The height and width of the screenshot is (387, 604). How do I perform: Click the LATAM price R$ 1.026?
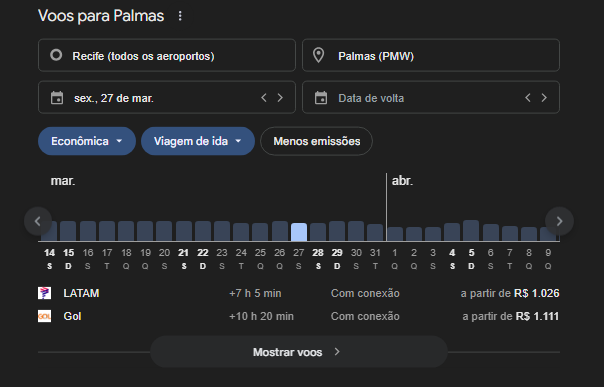click(537, 293)
